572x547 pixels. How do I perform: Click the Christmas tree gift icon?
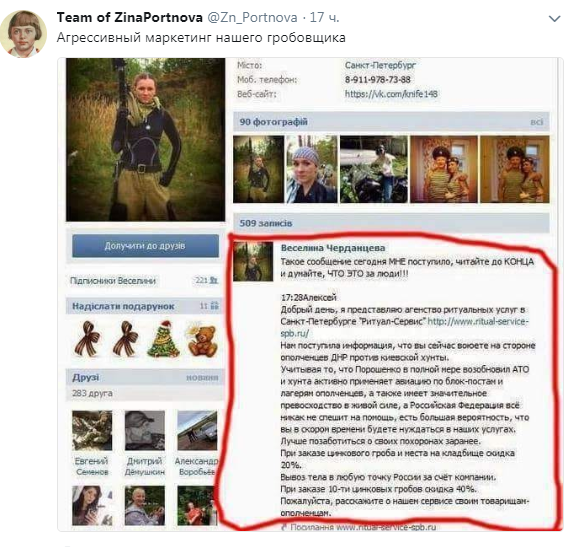[x=164, y=339]
